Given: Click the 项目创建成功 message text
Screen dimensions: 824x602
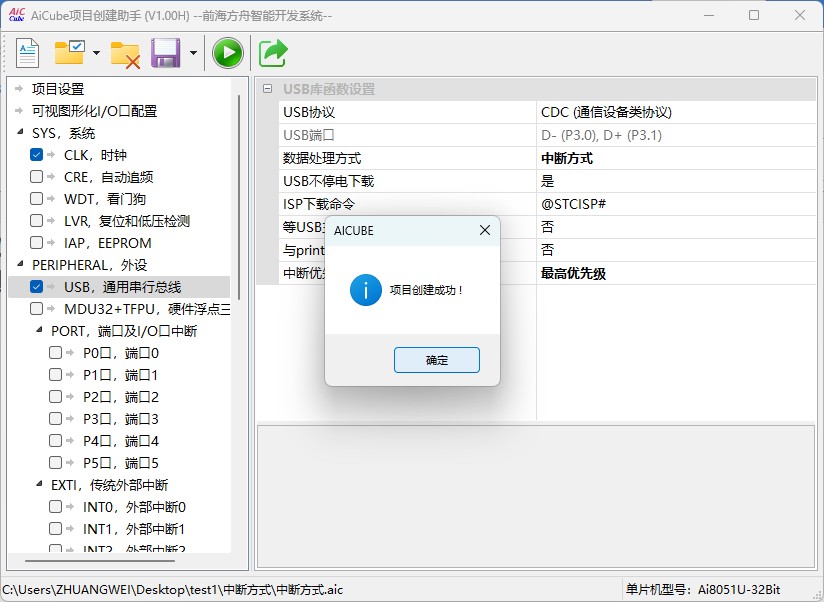Looking at the screenshot, I should pos(426,290).
